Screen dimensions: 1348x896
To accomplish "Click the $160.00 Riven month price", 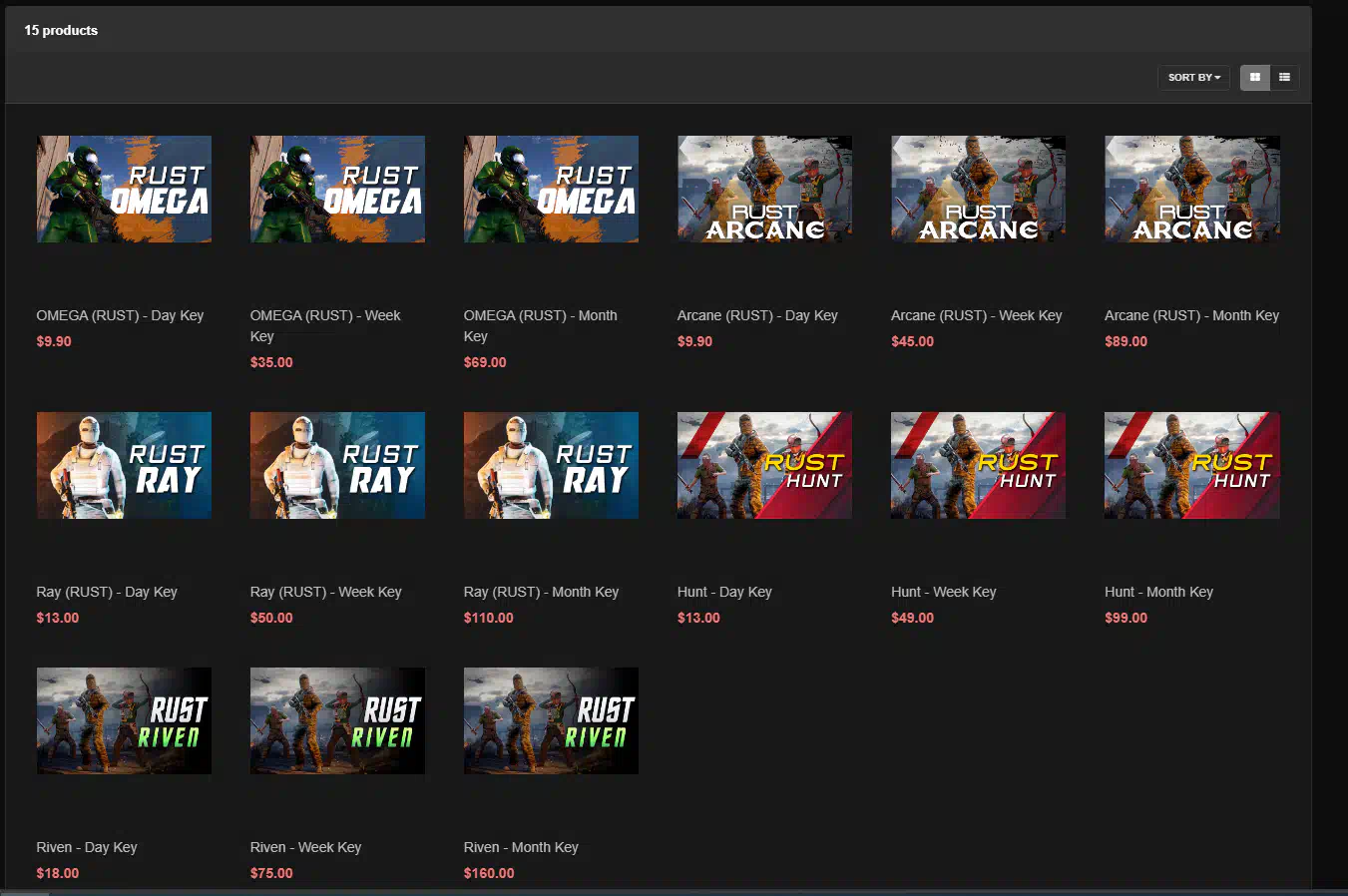I will tap(489, 873).
